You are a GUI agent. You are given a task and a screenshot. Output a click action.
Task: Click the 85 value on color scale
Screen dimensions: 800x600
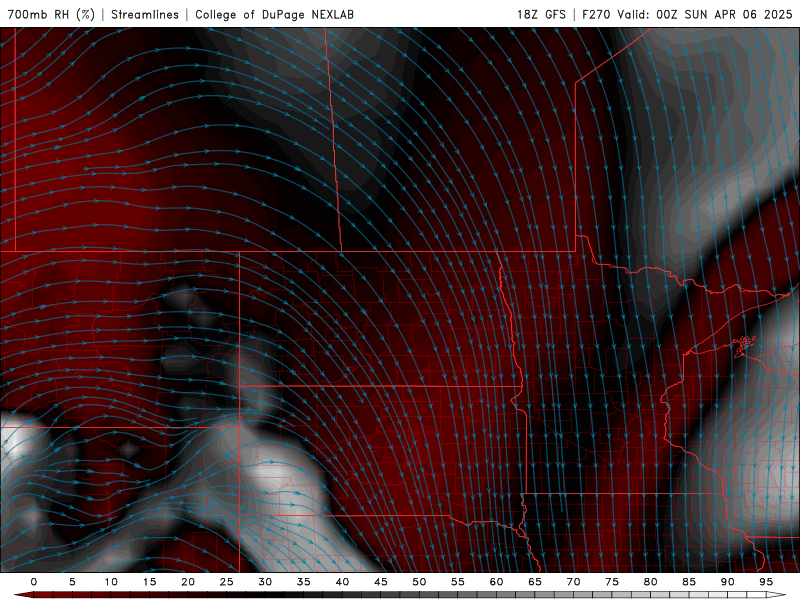[x=689, y=582]
